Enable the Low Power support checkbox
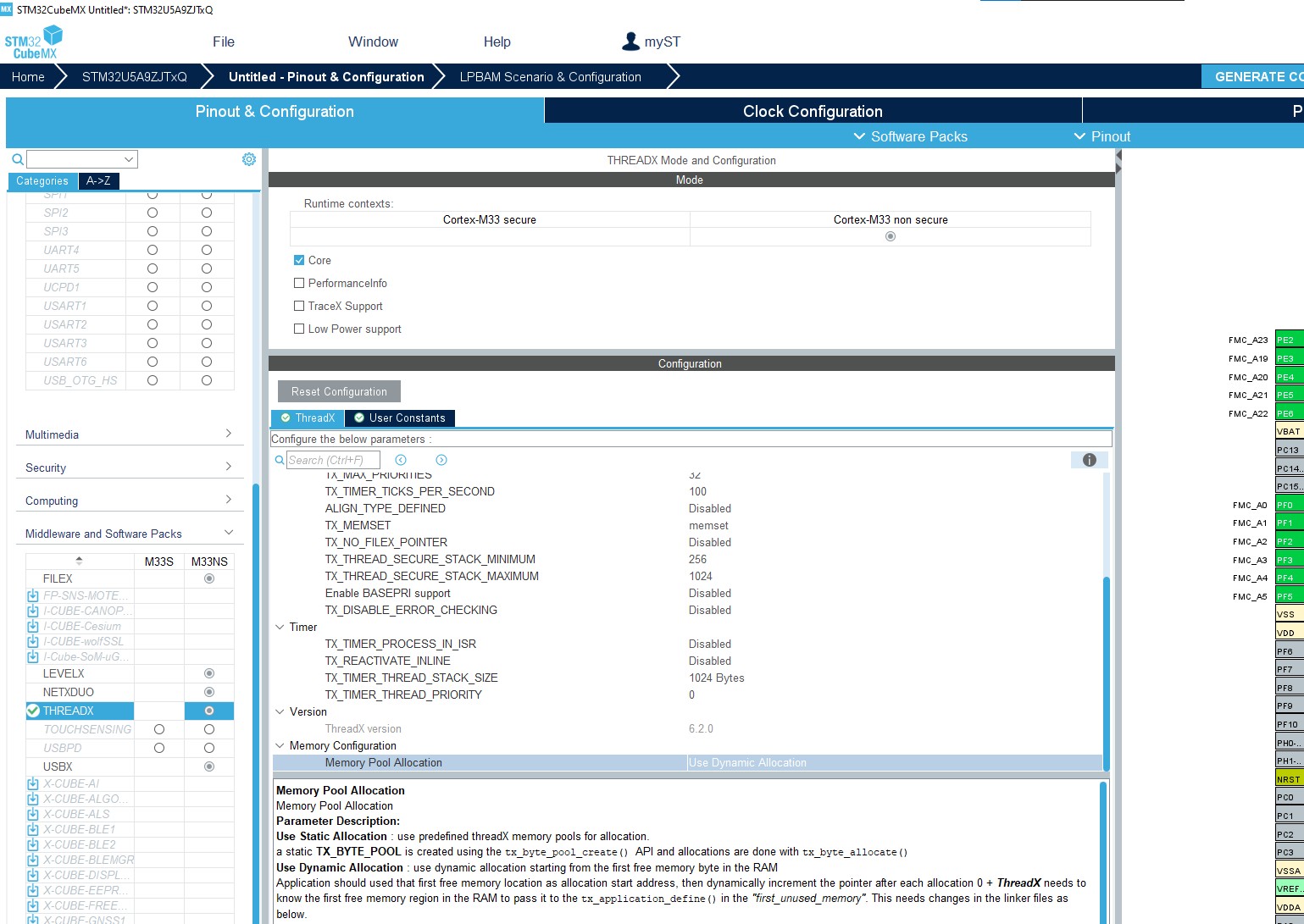Viewport: 1304px width, 924px height. pos(299,329)
